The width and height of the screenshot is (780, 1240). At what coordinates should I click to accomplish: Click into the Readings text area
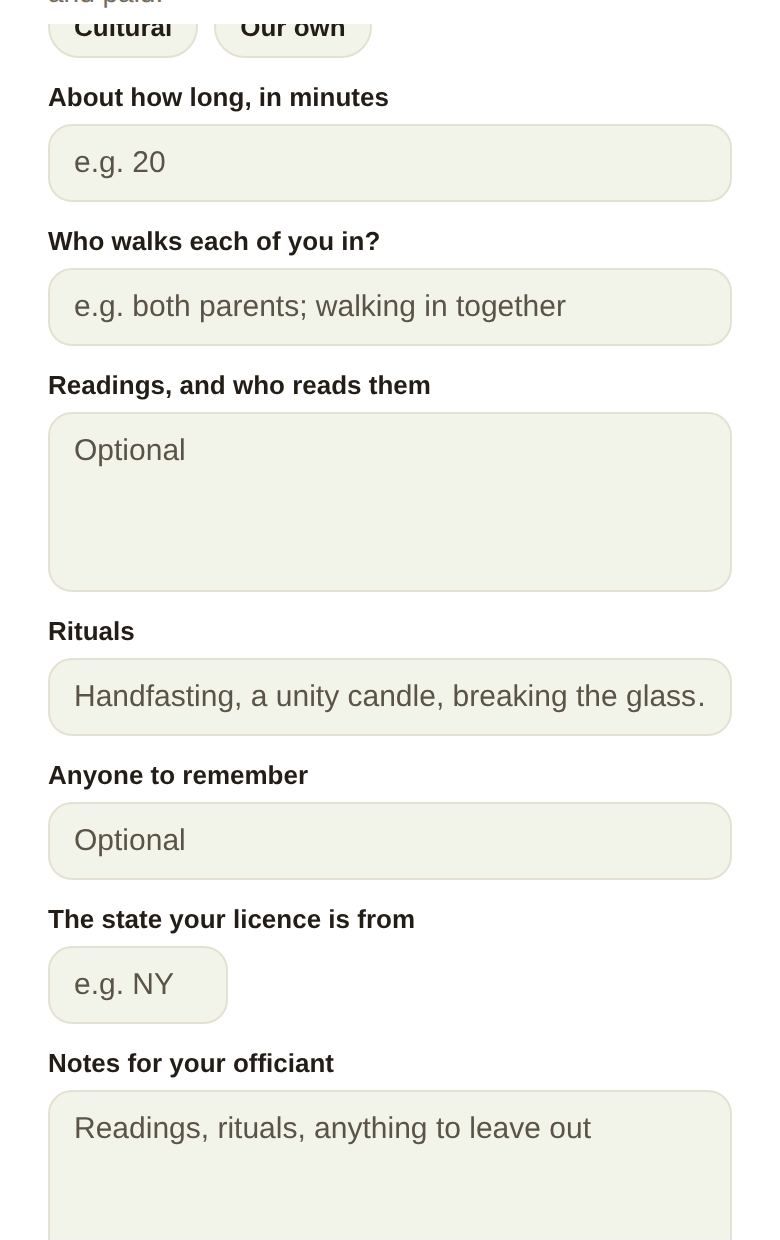(390, 502)
